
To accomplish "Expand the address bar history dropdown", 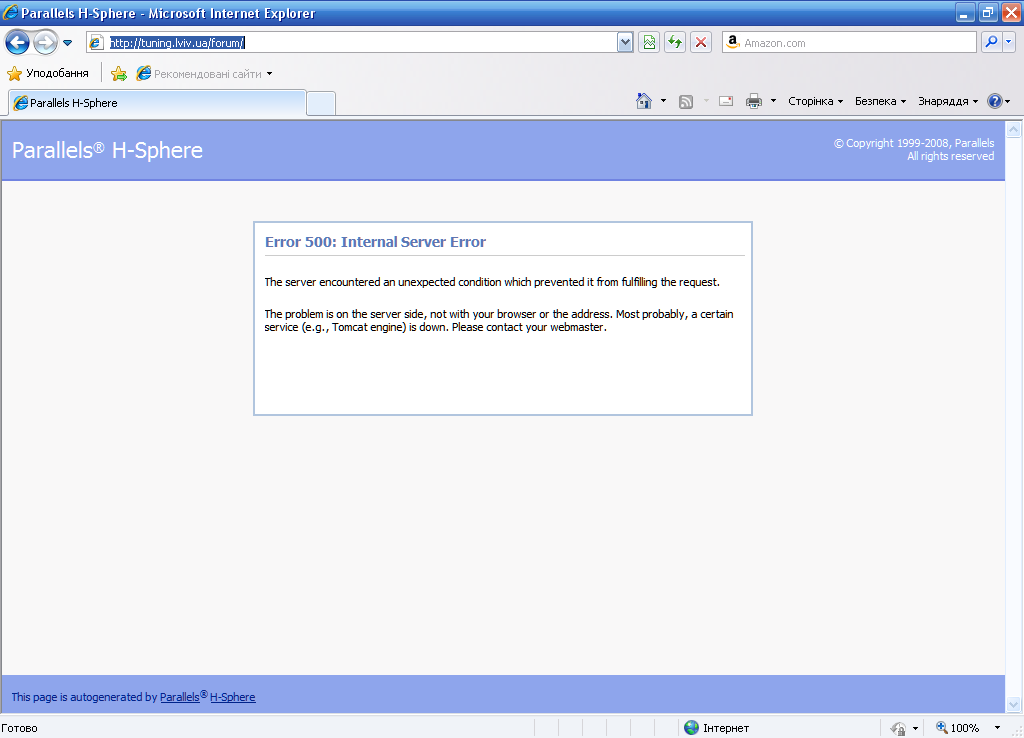I will point(625,43).
